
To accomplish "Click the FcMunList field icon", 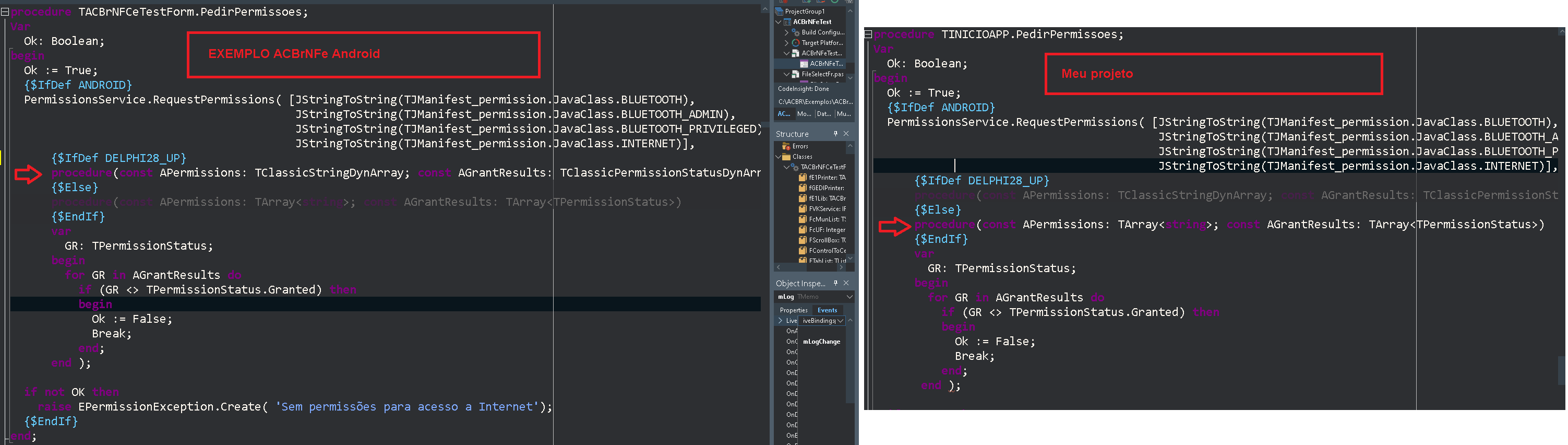I will pos(802,219).
